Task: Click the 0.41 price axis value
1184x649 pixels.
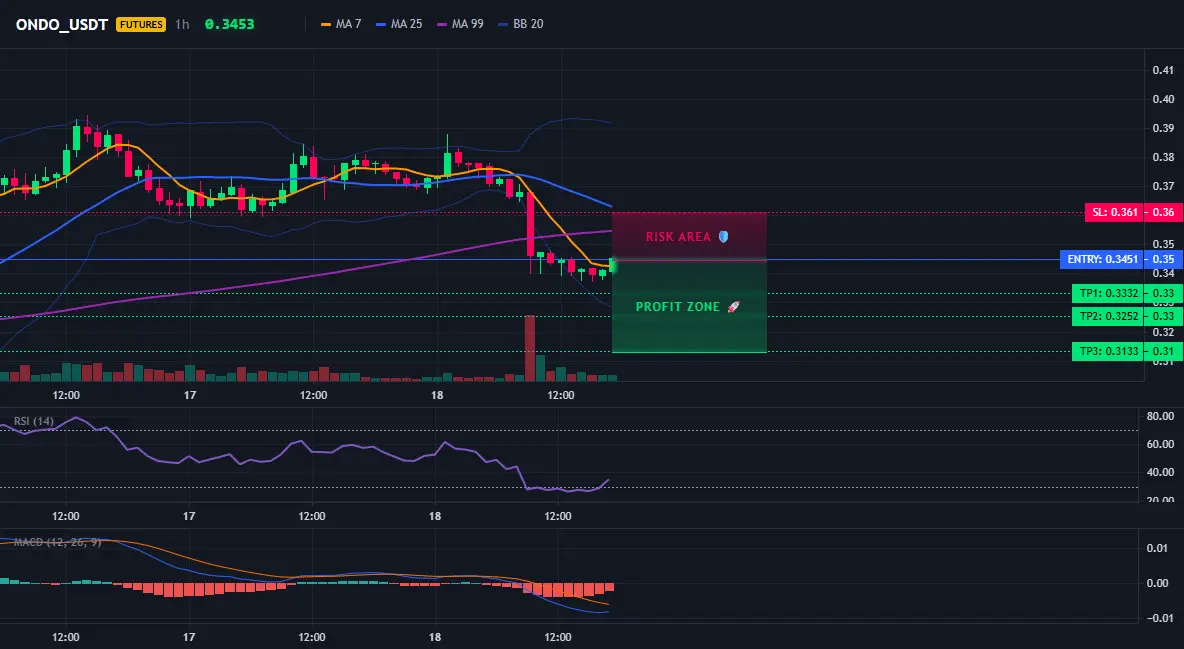Action: [x=1163, y=70]
